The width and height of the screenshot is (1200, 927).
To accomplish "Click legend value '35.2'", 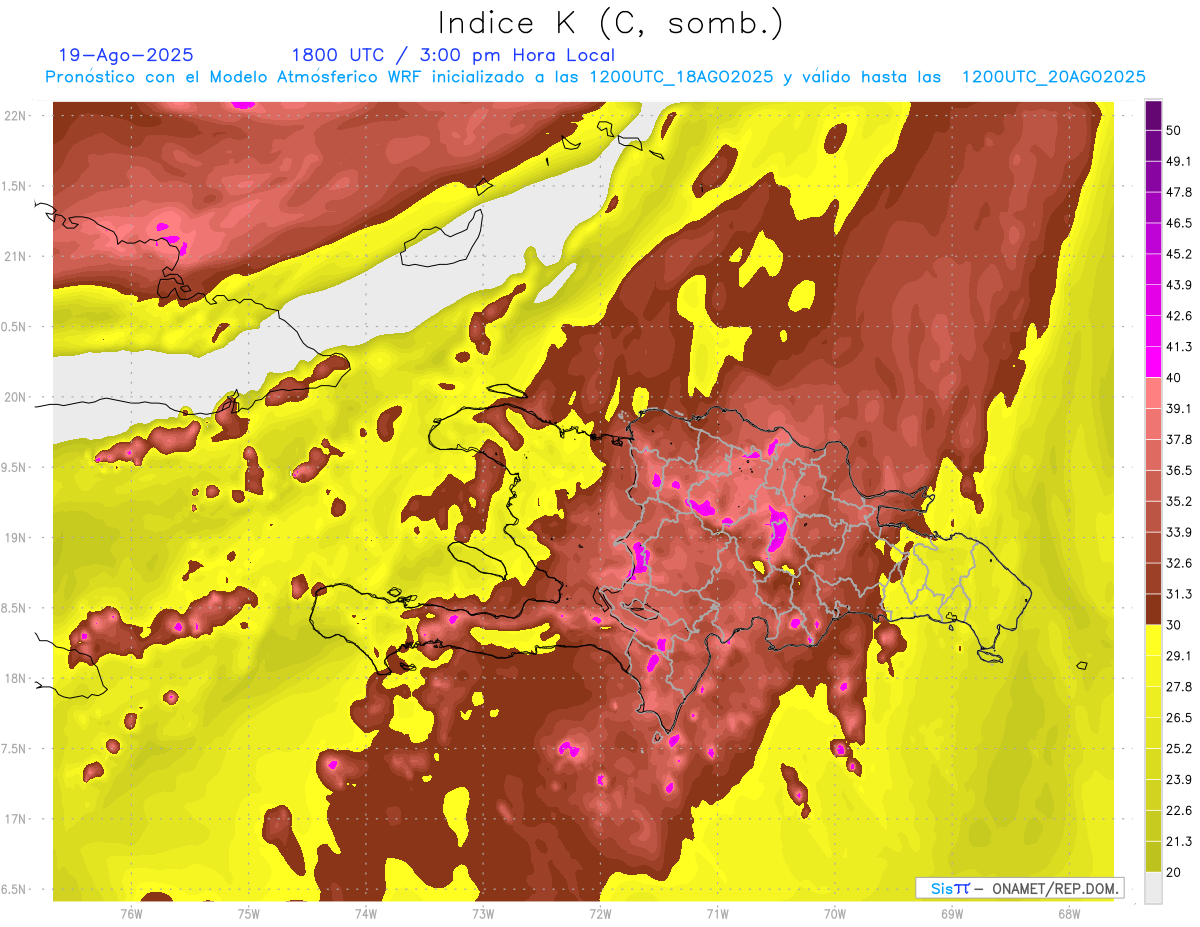I will point(1178,501).
